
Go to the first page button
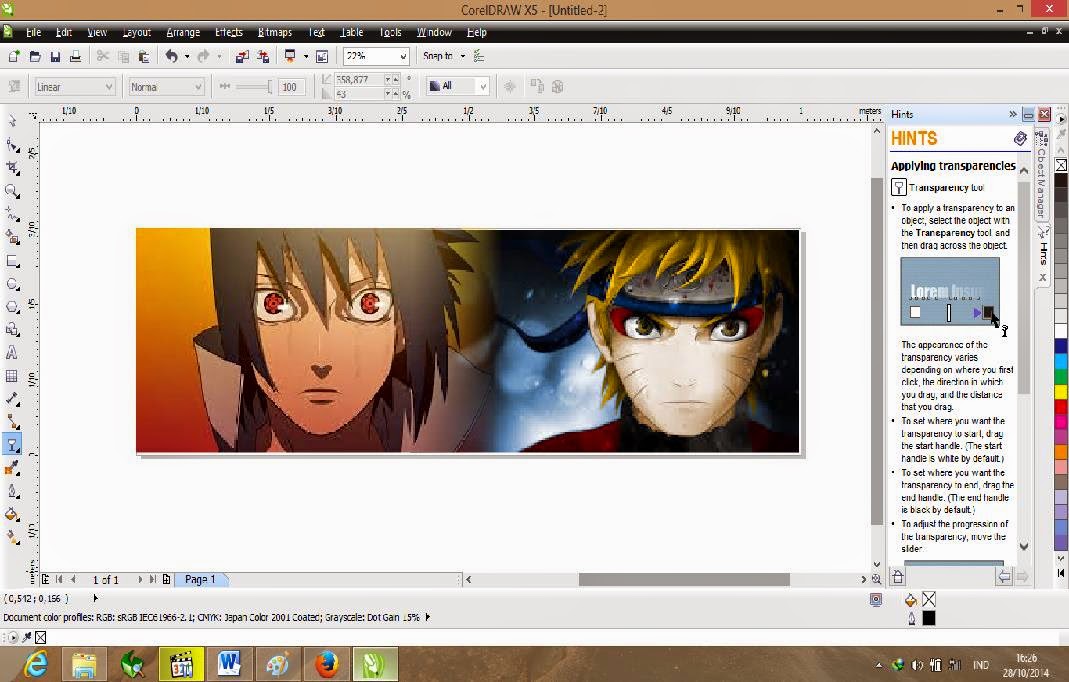pyautogui.click(x=59, y=580)
